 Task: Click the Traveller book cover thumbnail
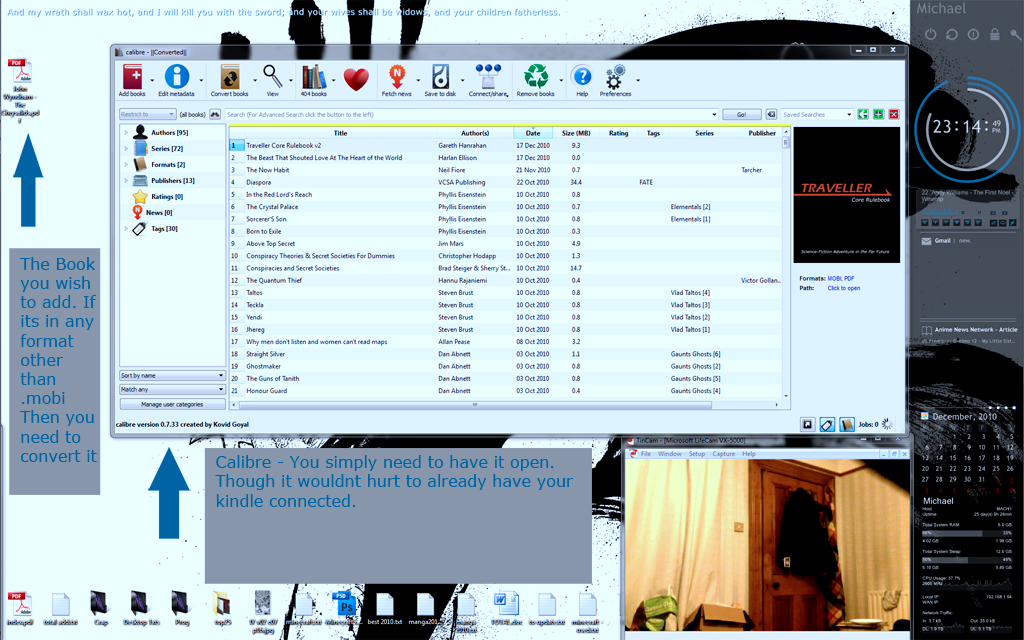846,195
